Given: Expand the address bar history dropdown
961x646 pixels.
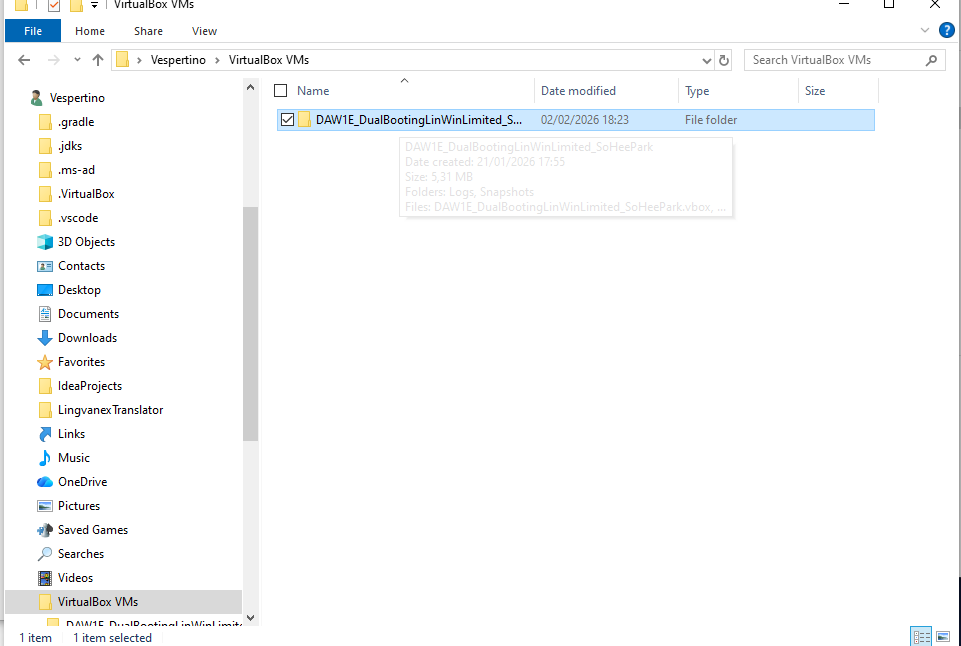Looking at the screenshot, I should click(707, 60).
